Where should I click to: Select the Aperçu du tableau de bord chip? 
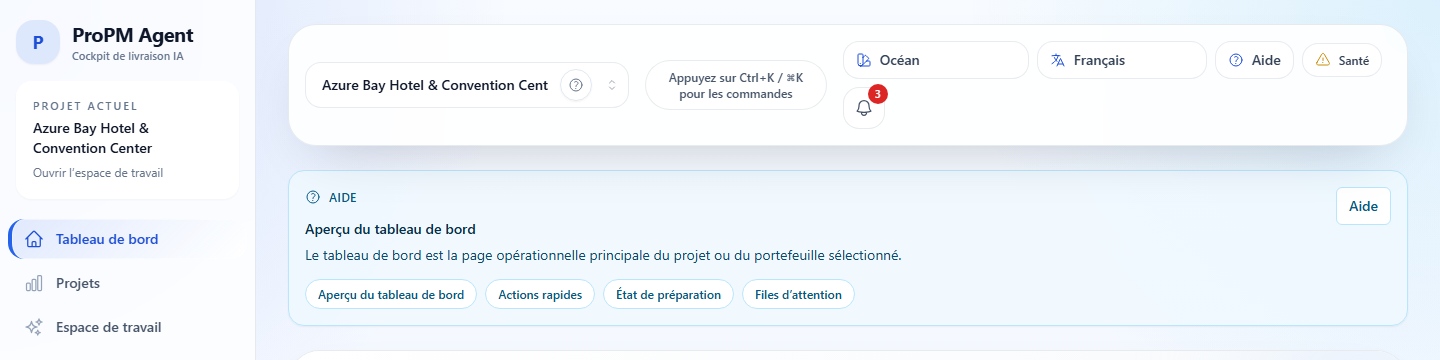pos(391,295)
